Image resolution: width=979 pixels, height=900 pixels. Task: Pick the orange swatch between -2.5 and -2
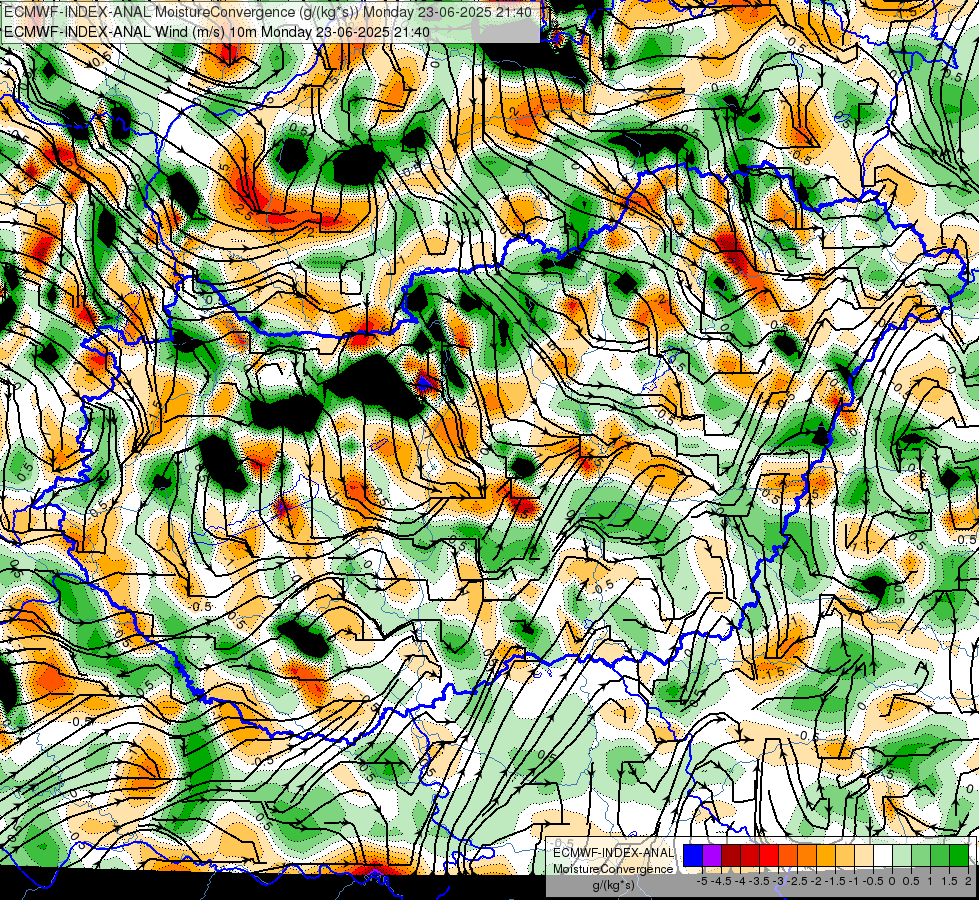[x=807, y=855]
